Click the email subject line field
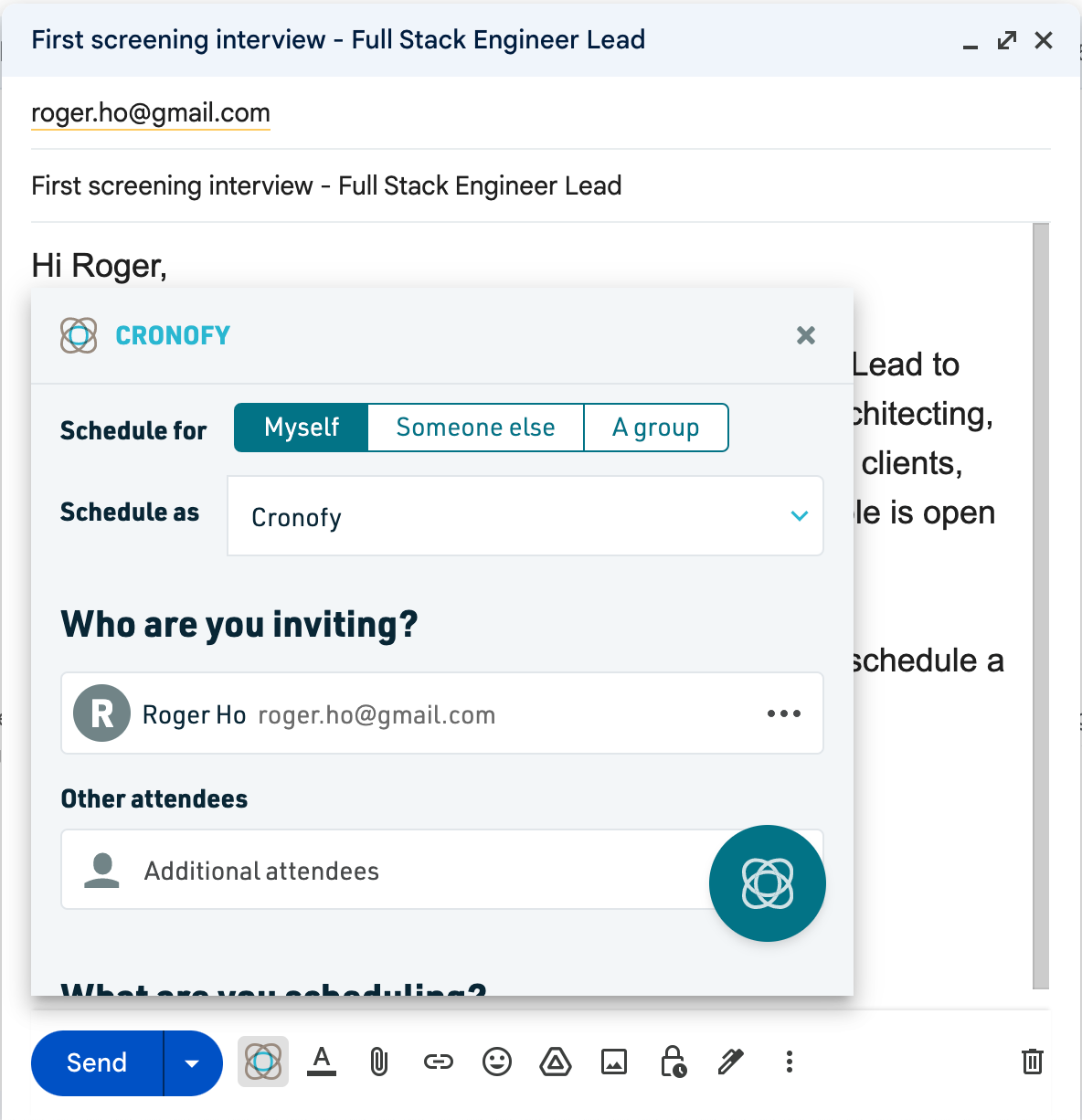This screenshot has height=1120, width=1082. click(x=541, y=185)
